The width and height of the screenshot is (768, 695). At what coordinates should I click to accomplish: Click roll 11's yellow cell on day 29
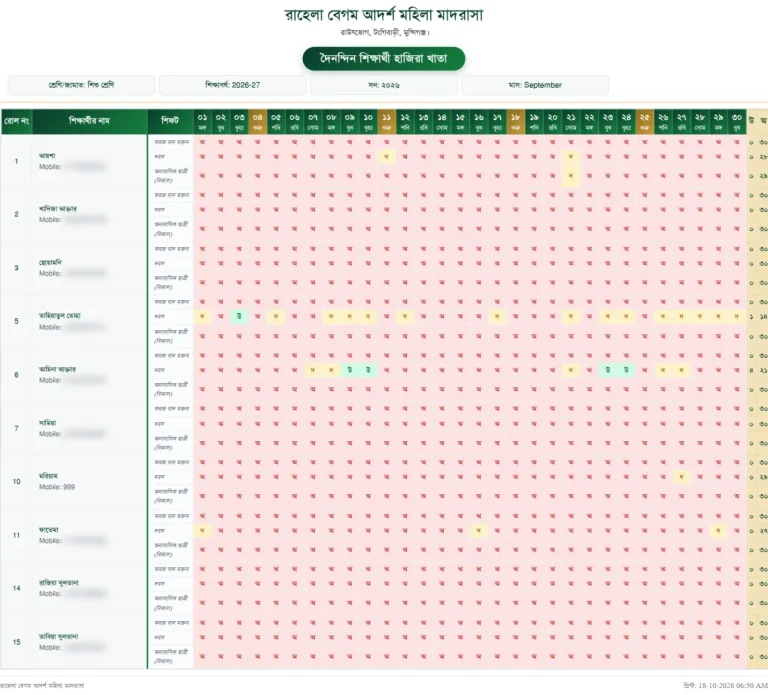tap(718, 530)
